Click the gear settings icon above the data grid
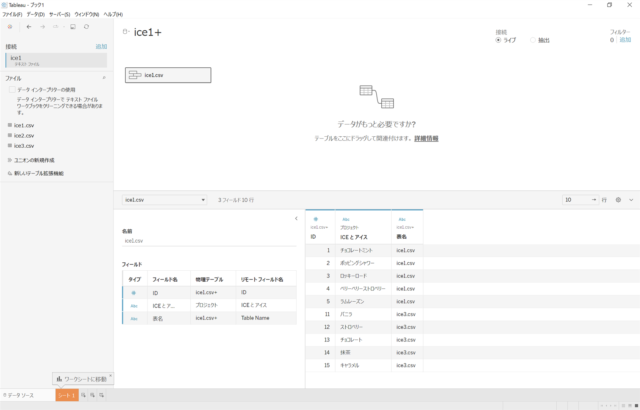This screenshot has width=640, height=410. pyautogui.click(x=619, y=200)
